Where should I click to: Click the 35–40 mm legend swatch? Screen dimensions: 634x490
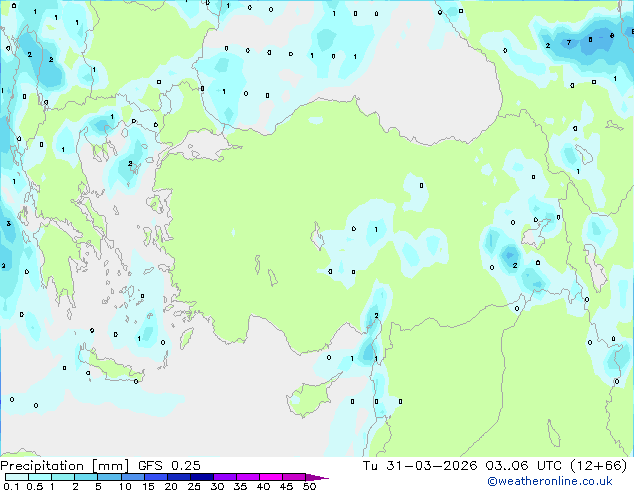pyautogui.click(x=247, y=477)
